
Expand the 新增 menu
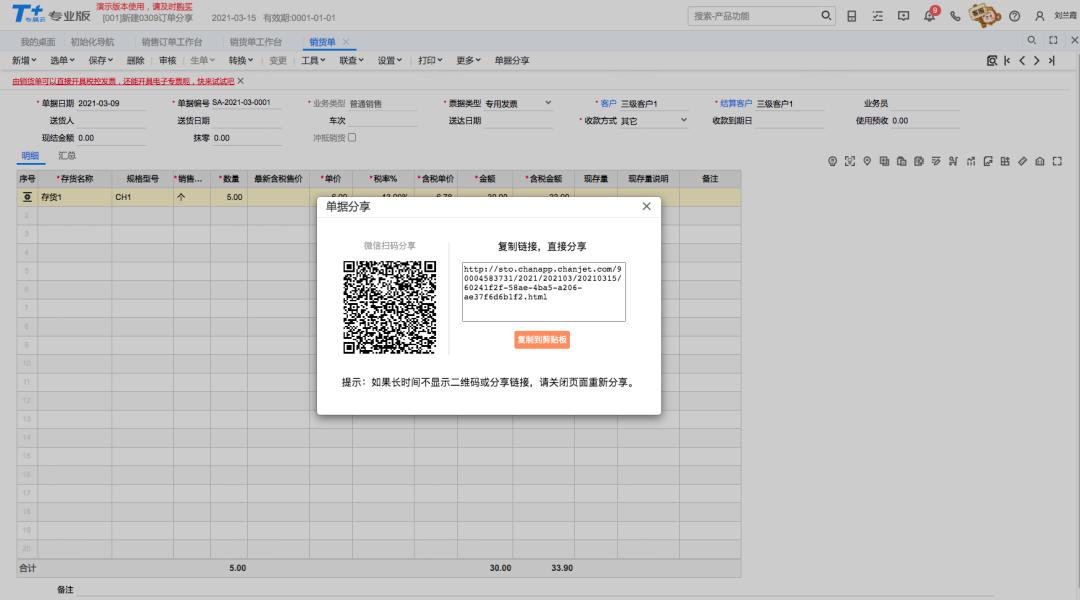tap(24, 61)
